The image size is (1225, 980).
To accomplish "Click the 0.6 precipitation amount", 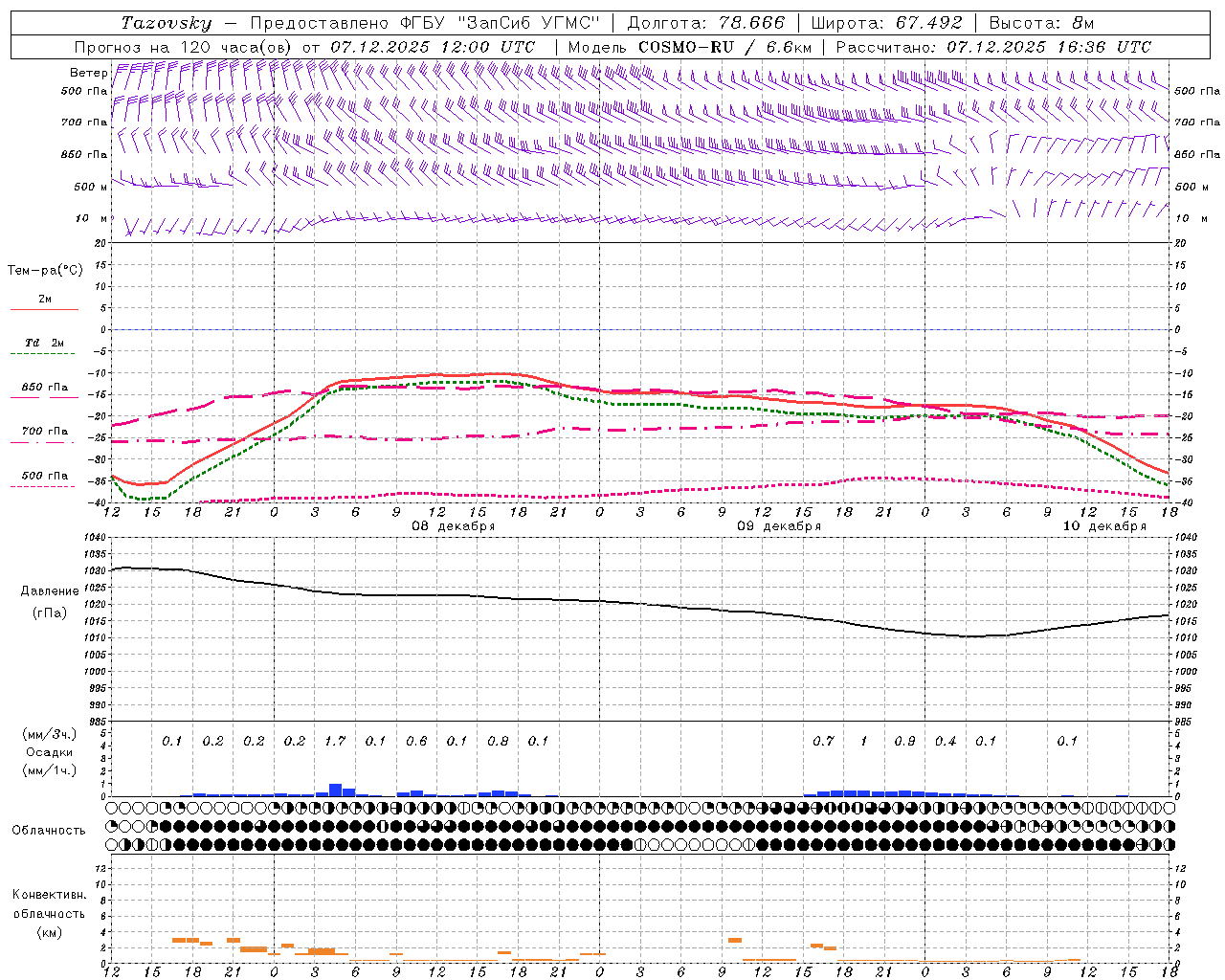I will [x=416, y=741].
